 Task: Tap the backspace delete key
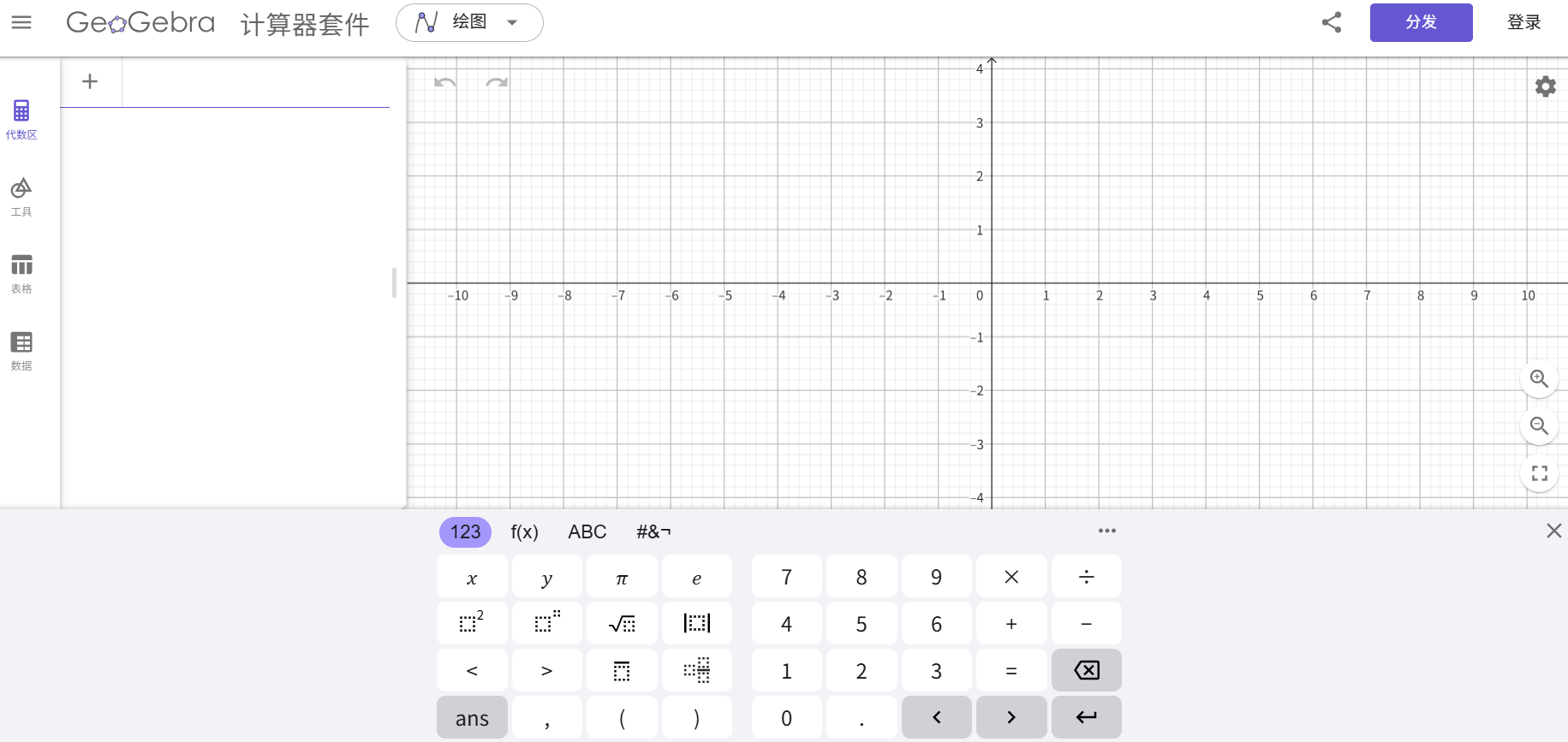coord(1087,670)
